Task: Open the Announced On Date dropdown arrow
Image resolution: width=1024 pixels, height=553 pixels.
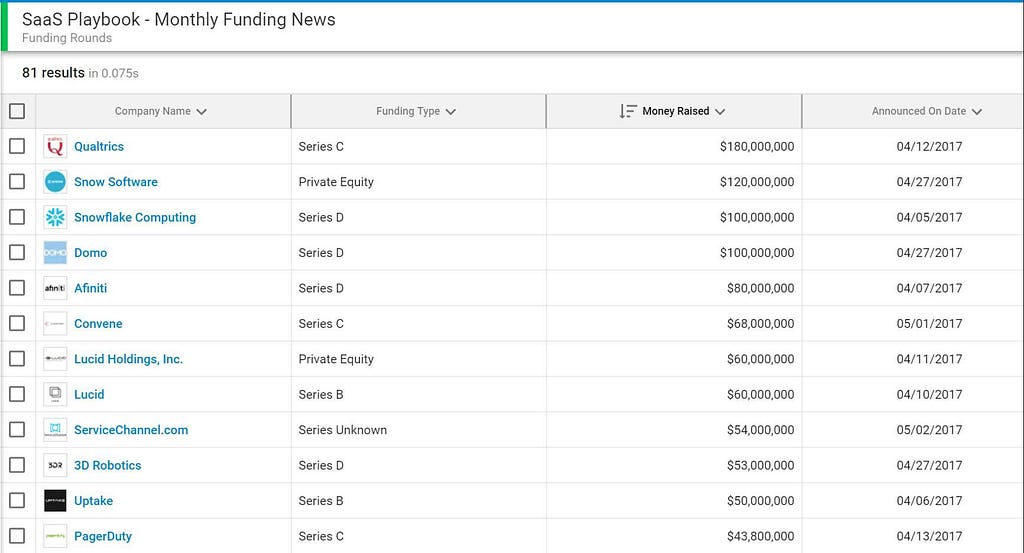Action: pyautogui.click(x=976, y=112)
